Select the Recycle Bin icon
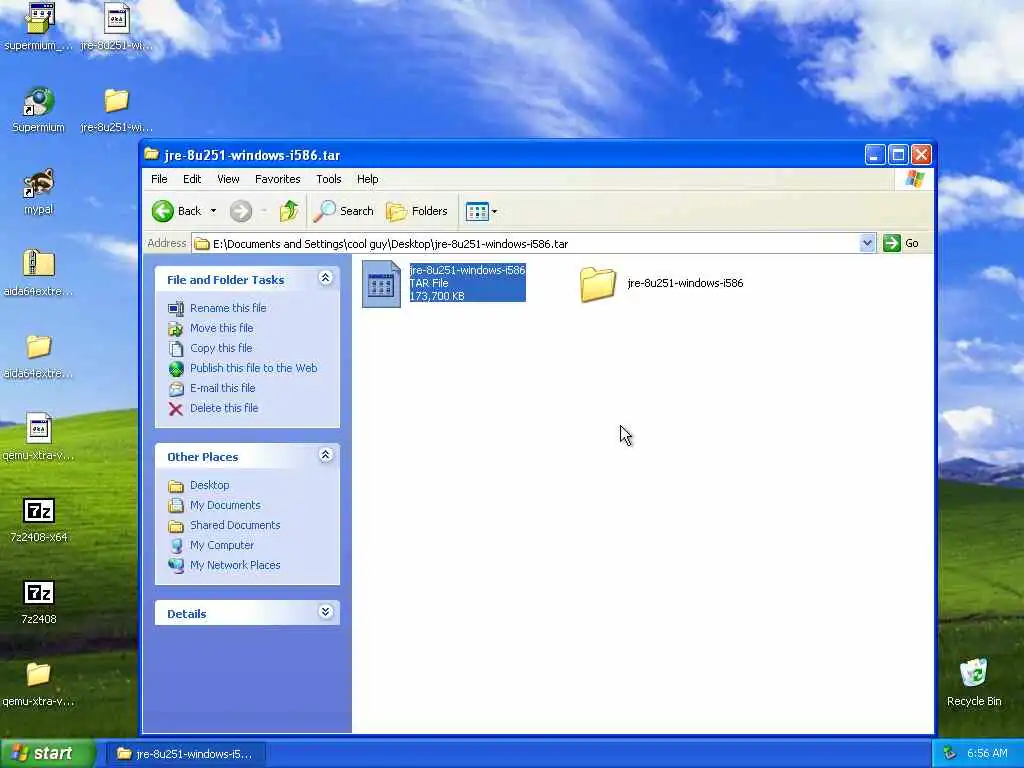The height and width of the screenshot is (768, 1024). [974, 682]
